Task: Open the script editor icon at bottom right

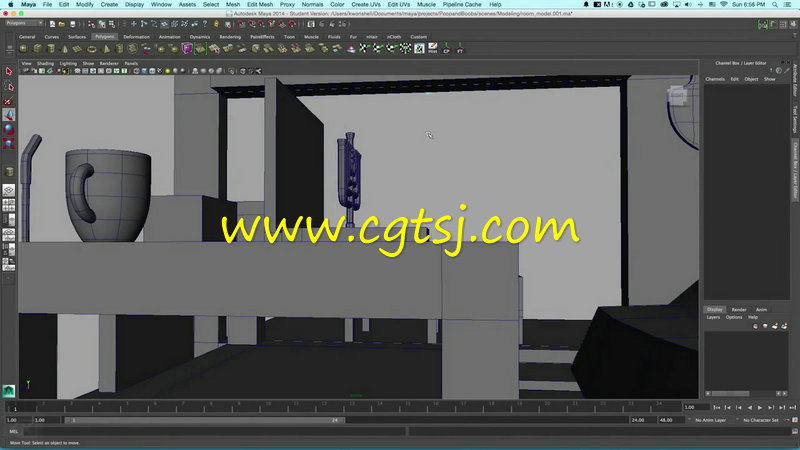Action: (x=794, y=431)
